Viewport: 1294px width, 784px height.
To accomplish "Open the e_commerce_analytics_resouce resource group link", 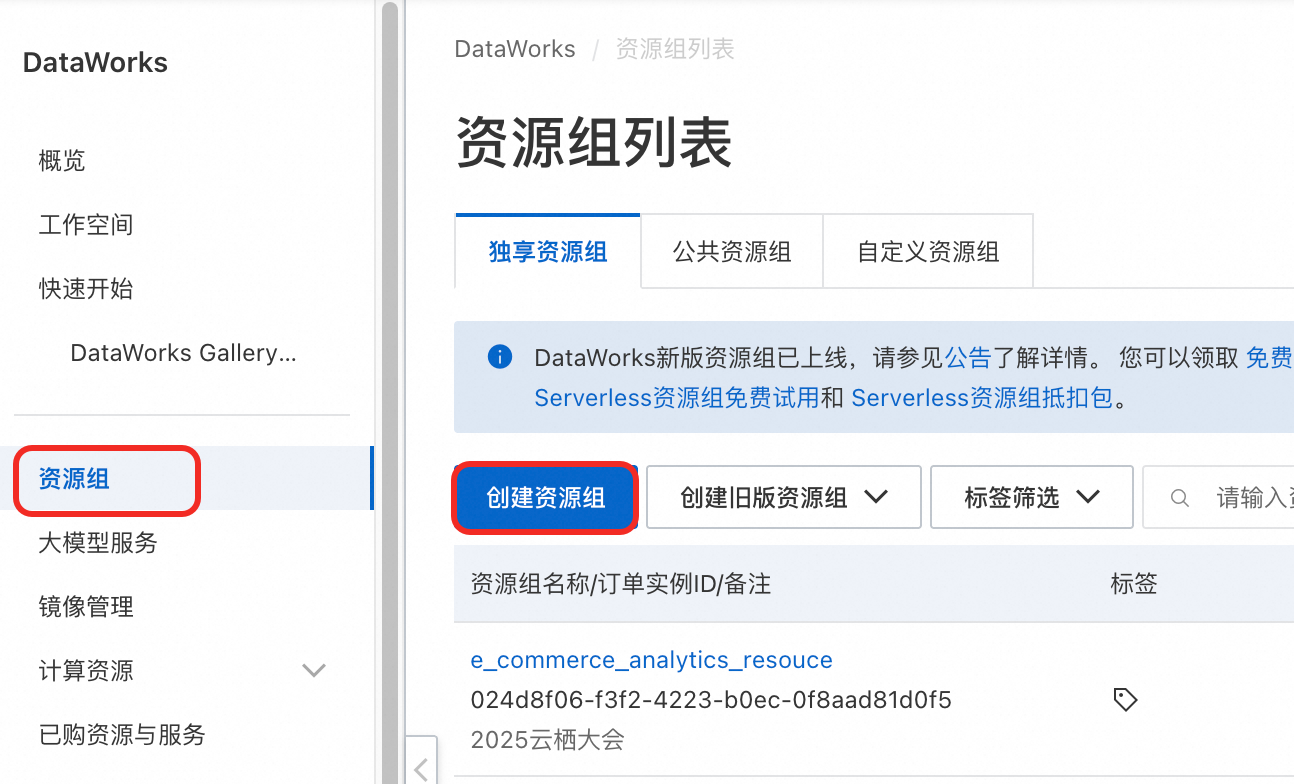I will (x=652, y=660).
